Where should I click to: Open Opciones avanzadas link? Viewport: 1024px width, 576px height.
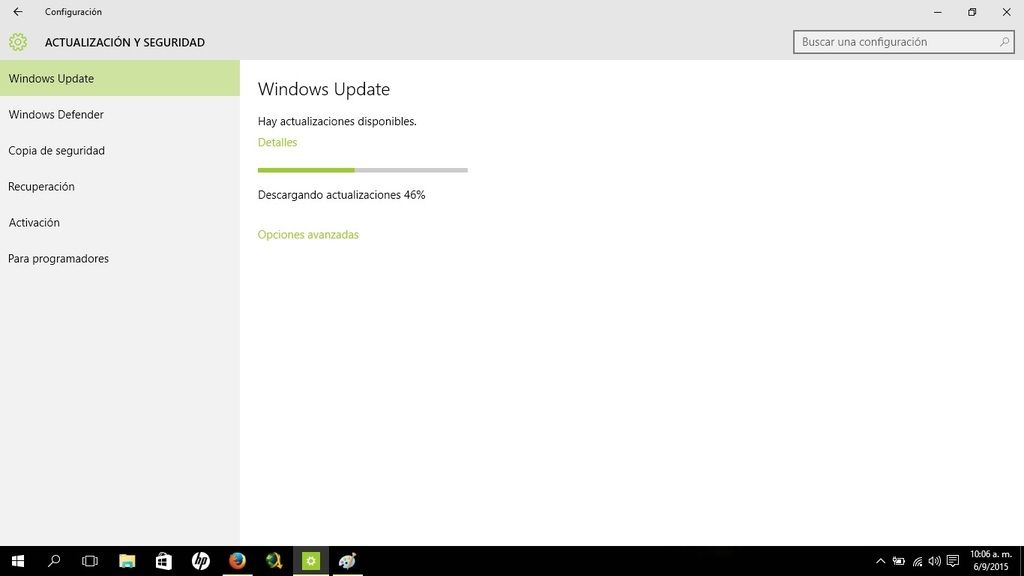pyautogui.click(x=308, y=234)
